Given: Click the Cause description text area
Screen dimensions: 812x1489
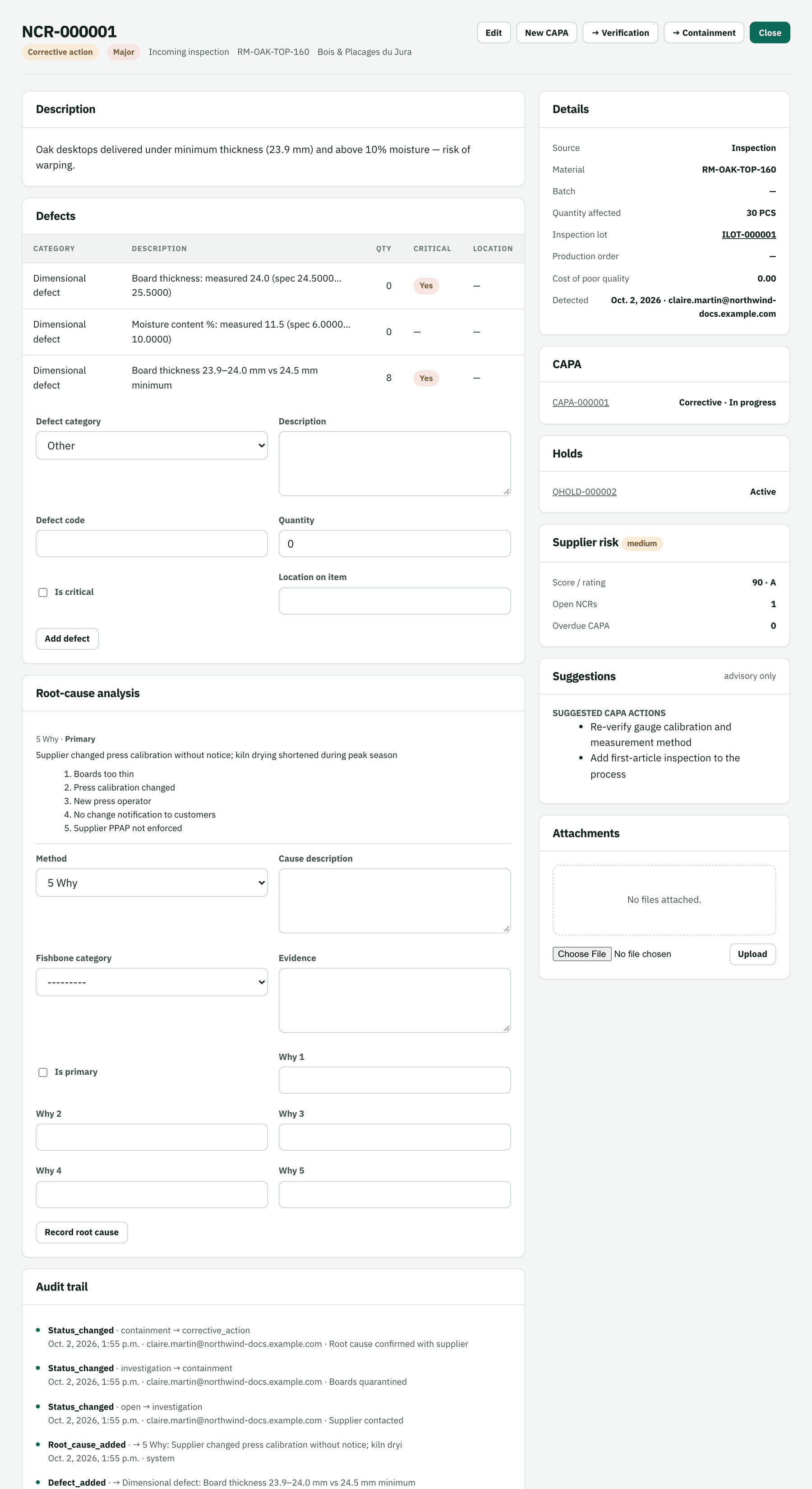Looking at the screenshot, I should click(394, 901).
